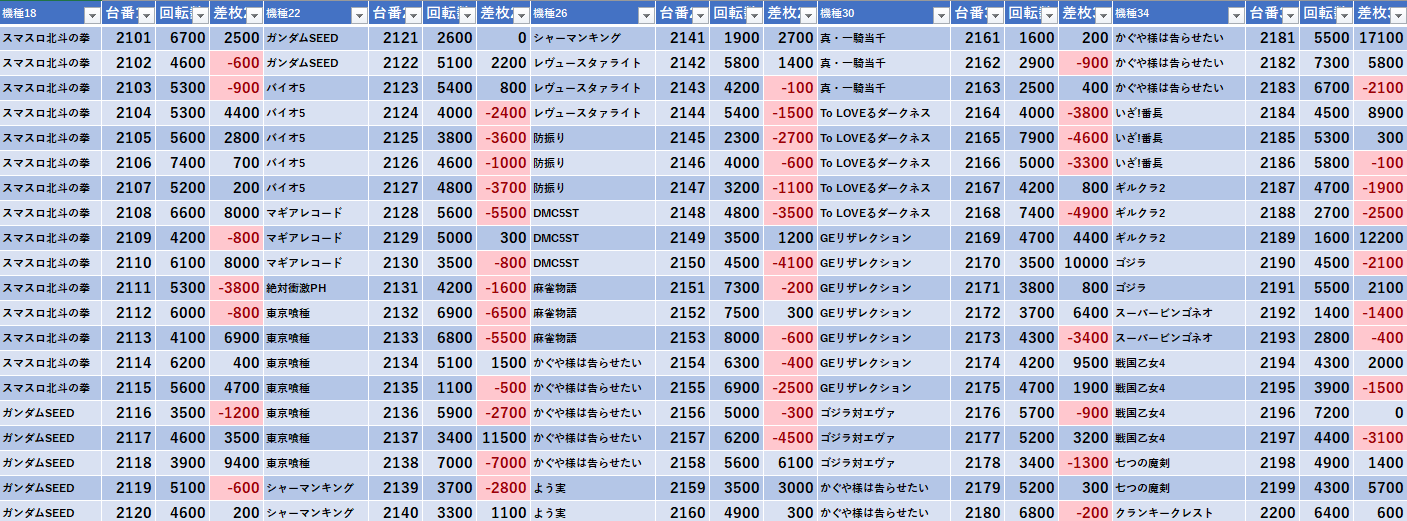Viewport: 1407px width, 521px height.
Task: Click よう実 cell in row 2159
Action: [x=593, y=488]
